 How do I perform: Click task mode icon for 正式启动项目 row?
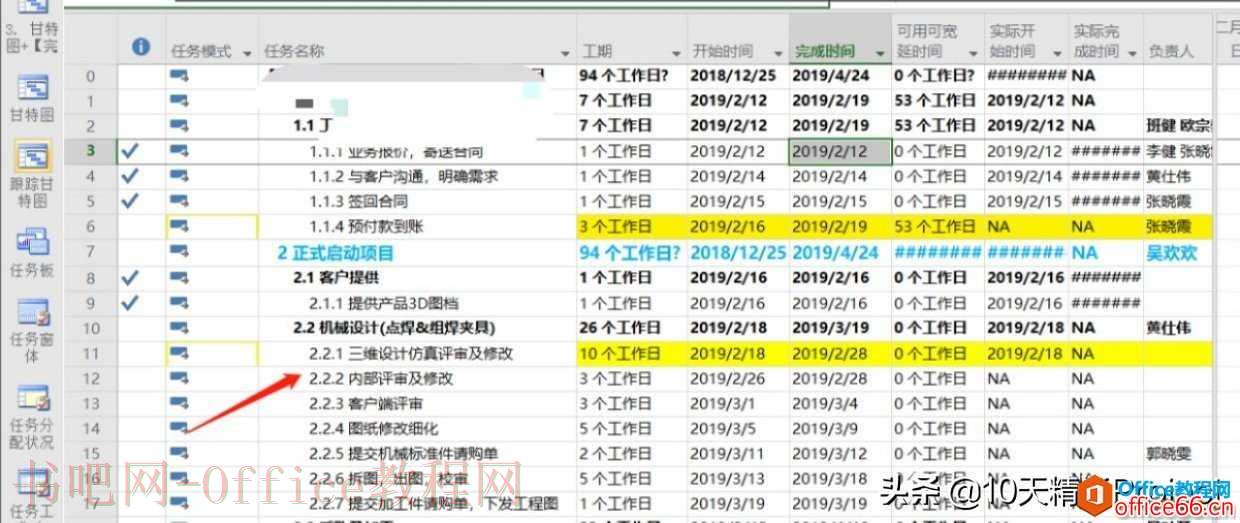pos(180,252)
